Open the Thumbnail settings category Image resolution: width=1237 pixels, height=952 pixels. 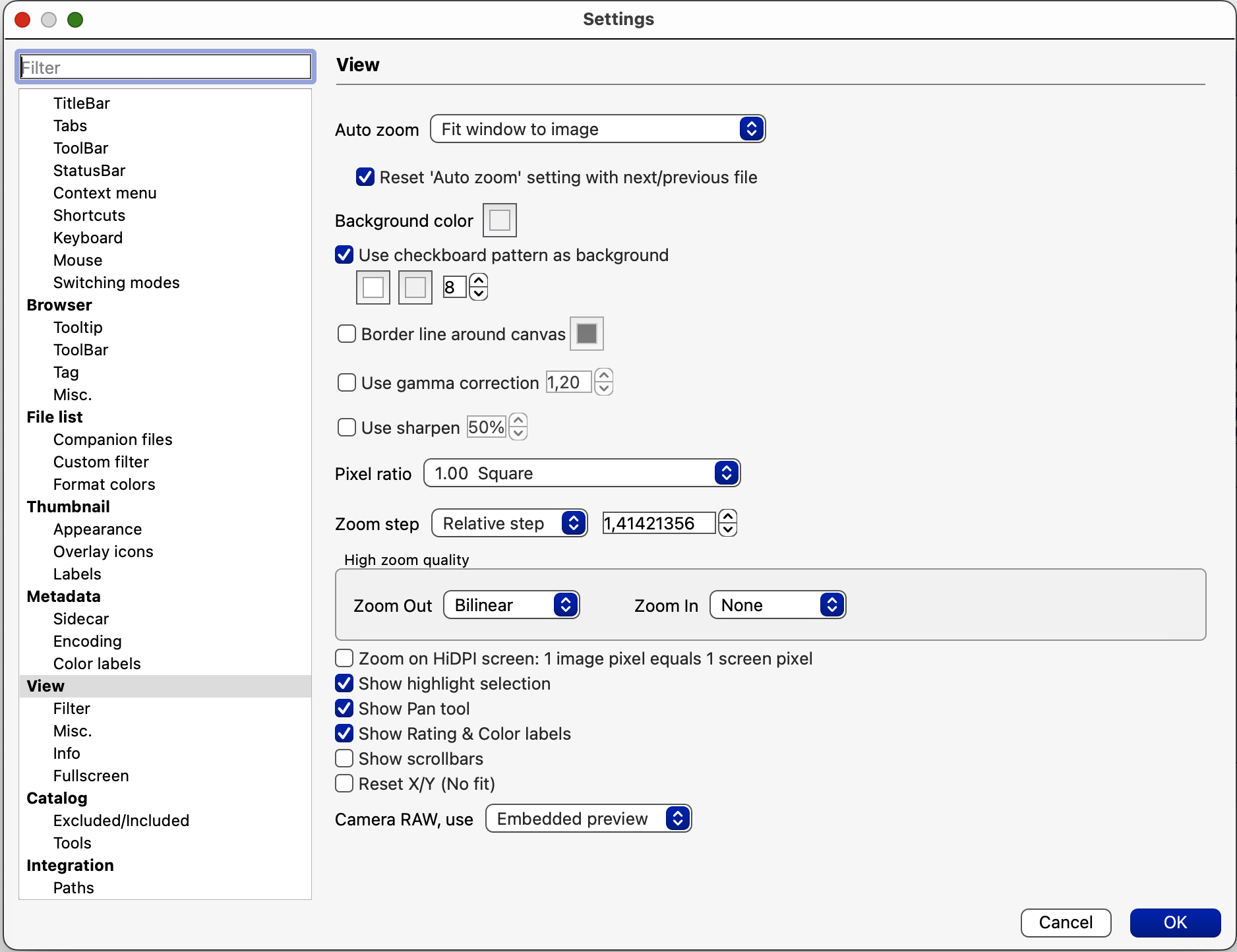click(69, 507)
